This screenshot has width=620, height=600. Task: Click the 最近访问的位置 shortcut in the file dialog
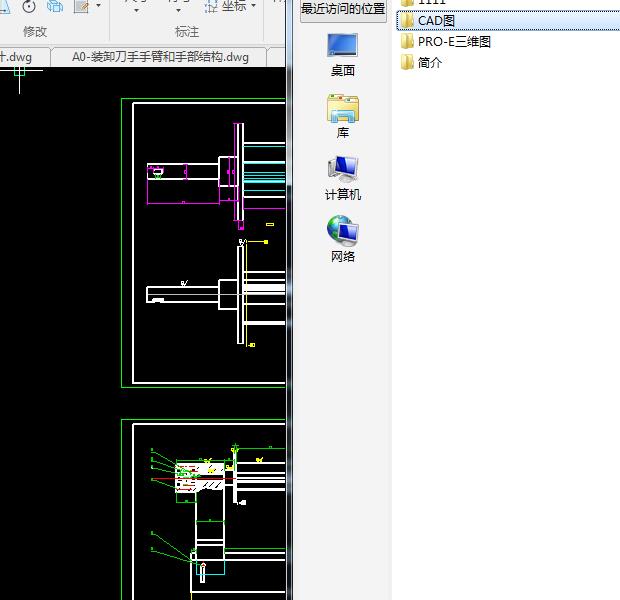tap(343, 9)
